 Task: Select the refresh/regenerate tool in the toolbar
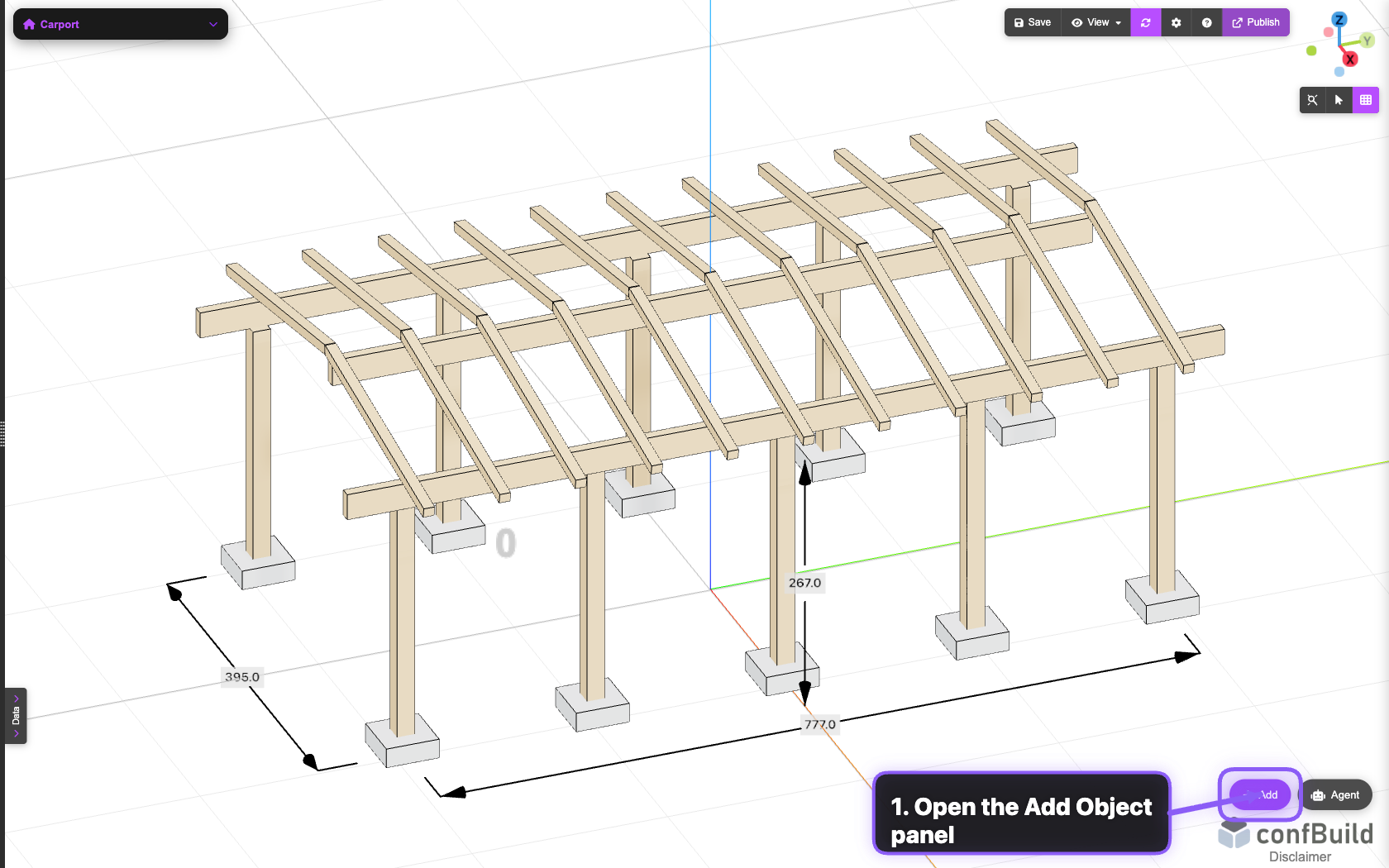[x=1146, y=22]
